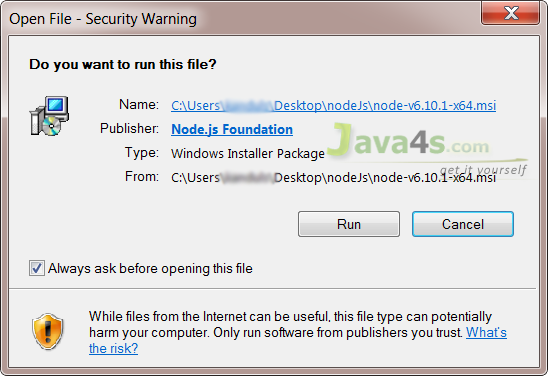Click the orange security shield warning icon
This screenshot has height=376, width=548.
[x=48, y=331]
